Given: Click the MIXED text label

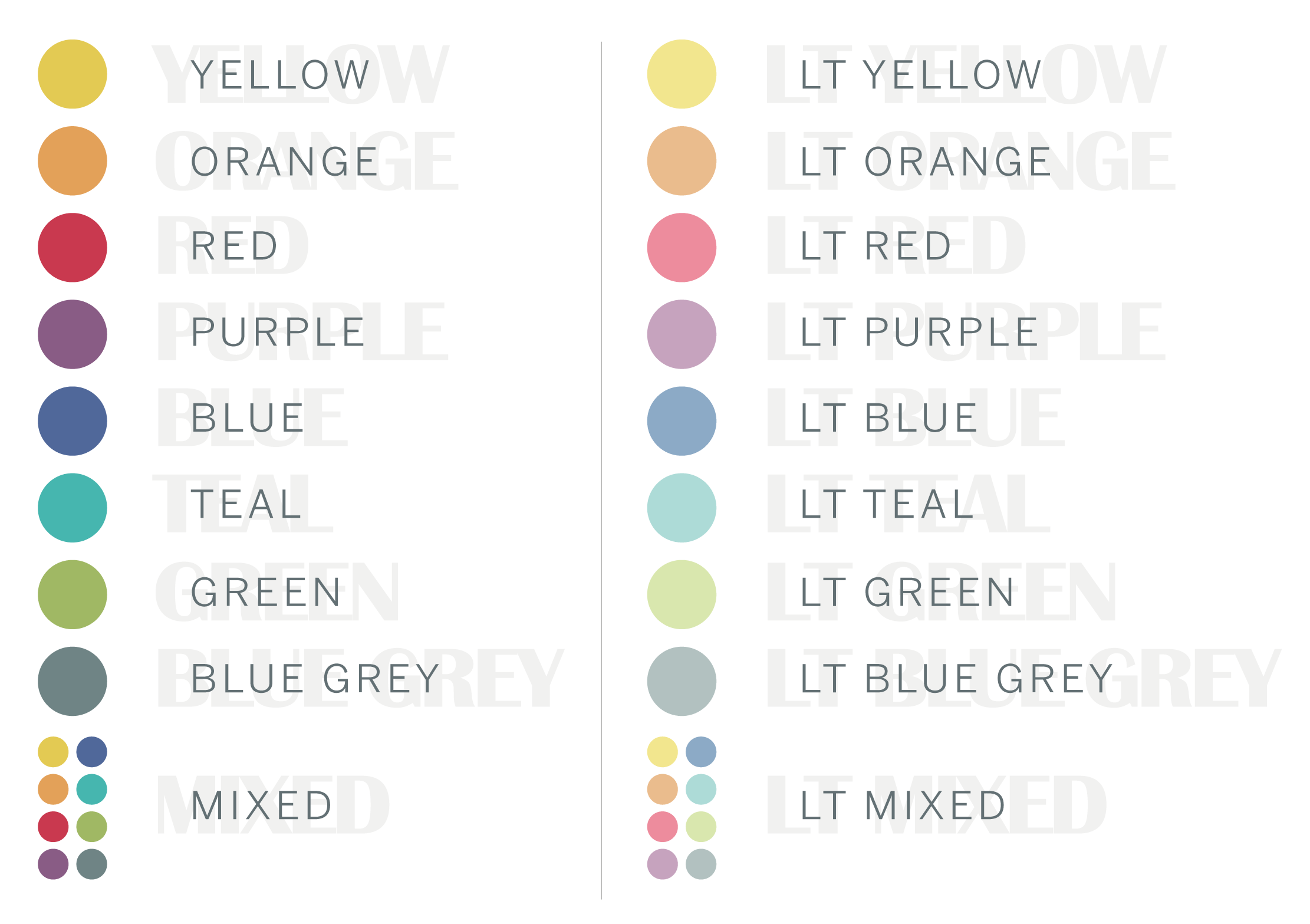Looking at the screenshot, I should 262,805.
